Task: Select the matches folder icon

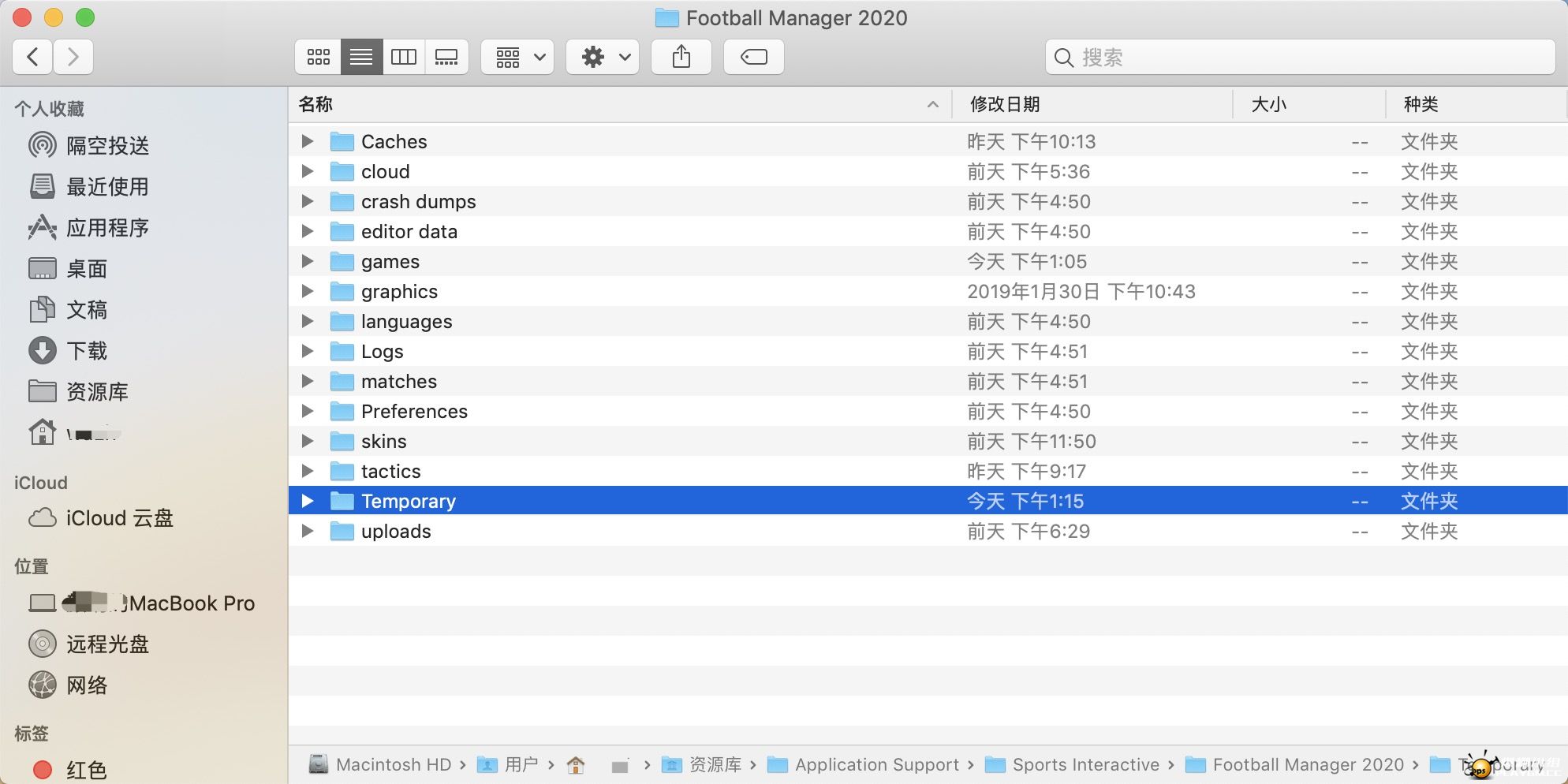Action: click(342, 381)
